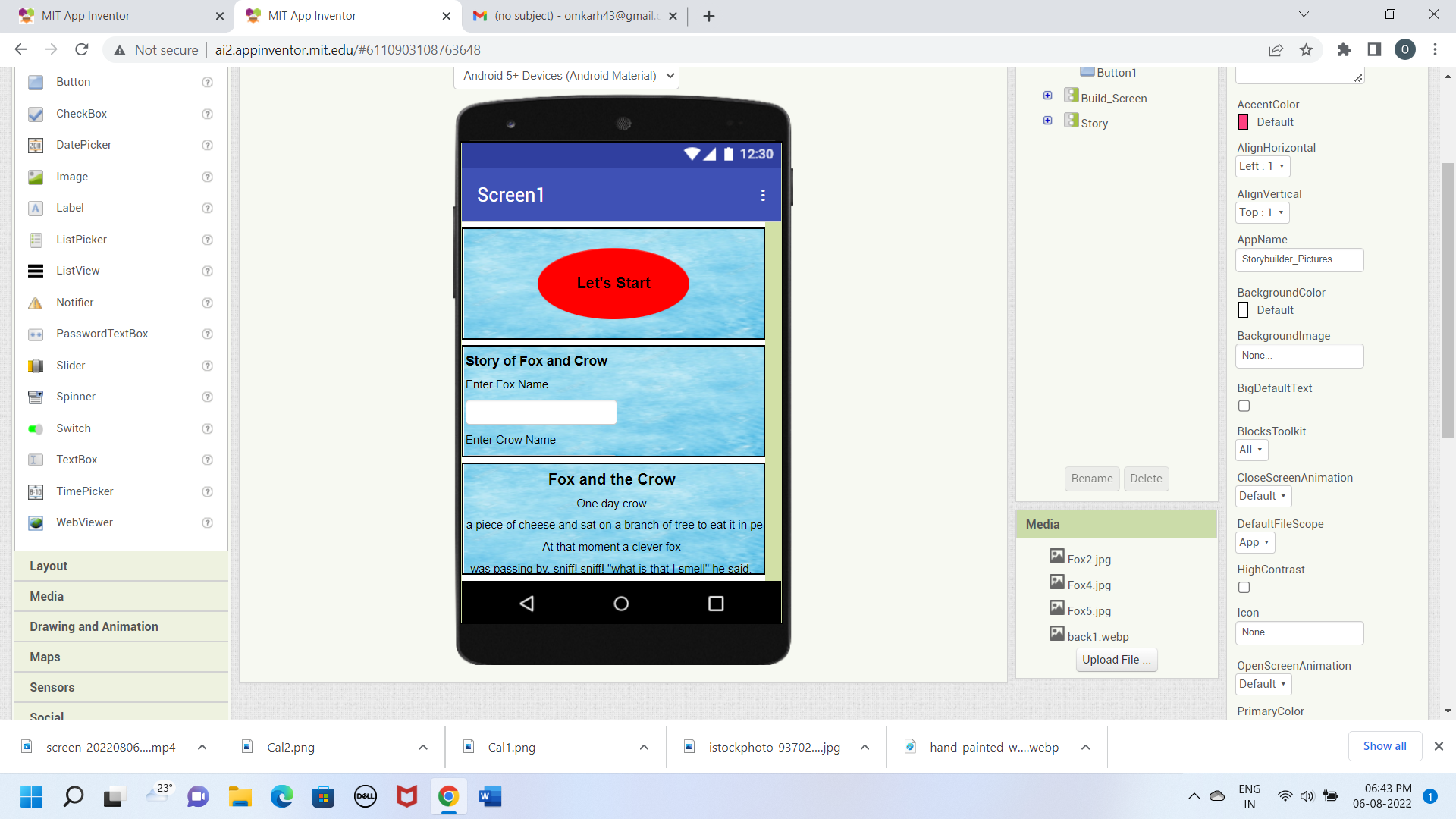Open the AccentColor color swatch
The height and width of the screenshot is (819, 1456).
pyautogui.click(x=1242, y=121)
